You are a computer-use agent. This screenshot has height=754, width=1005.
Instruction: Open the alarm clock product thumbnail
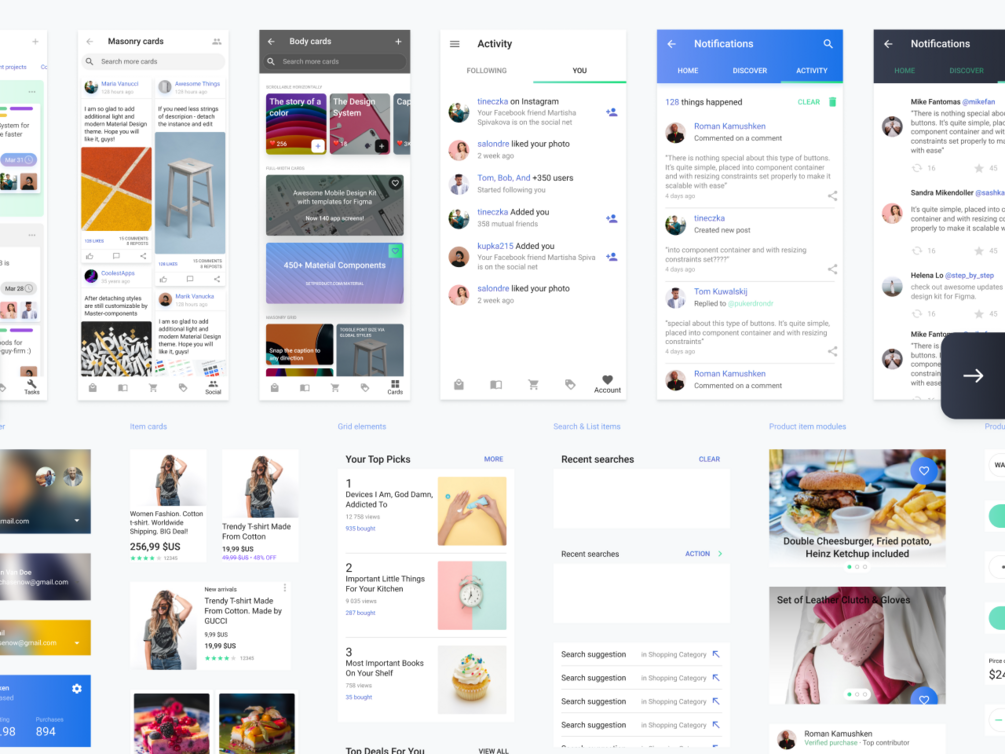coord(472,595)
